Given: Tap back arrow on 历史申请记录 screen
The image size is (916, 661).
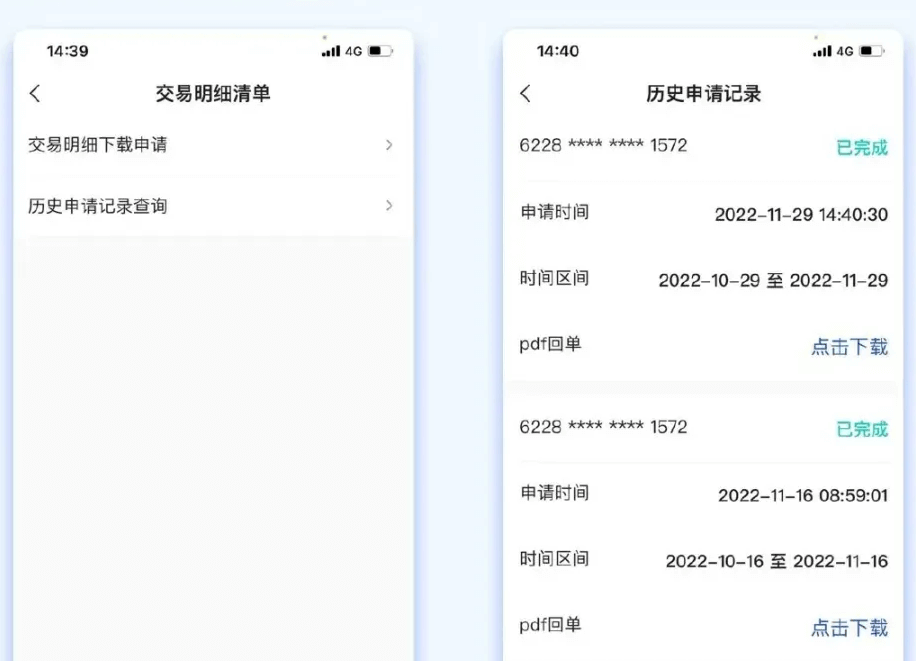Looking at the screenshot, I should click(526, 94).
